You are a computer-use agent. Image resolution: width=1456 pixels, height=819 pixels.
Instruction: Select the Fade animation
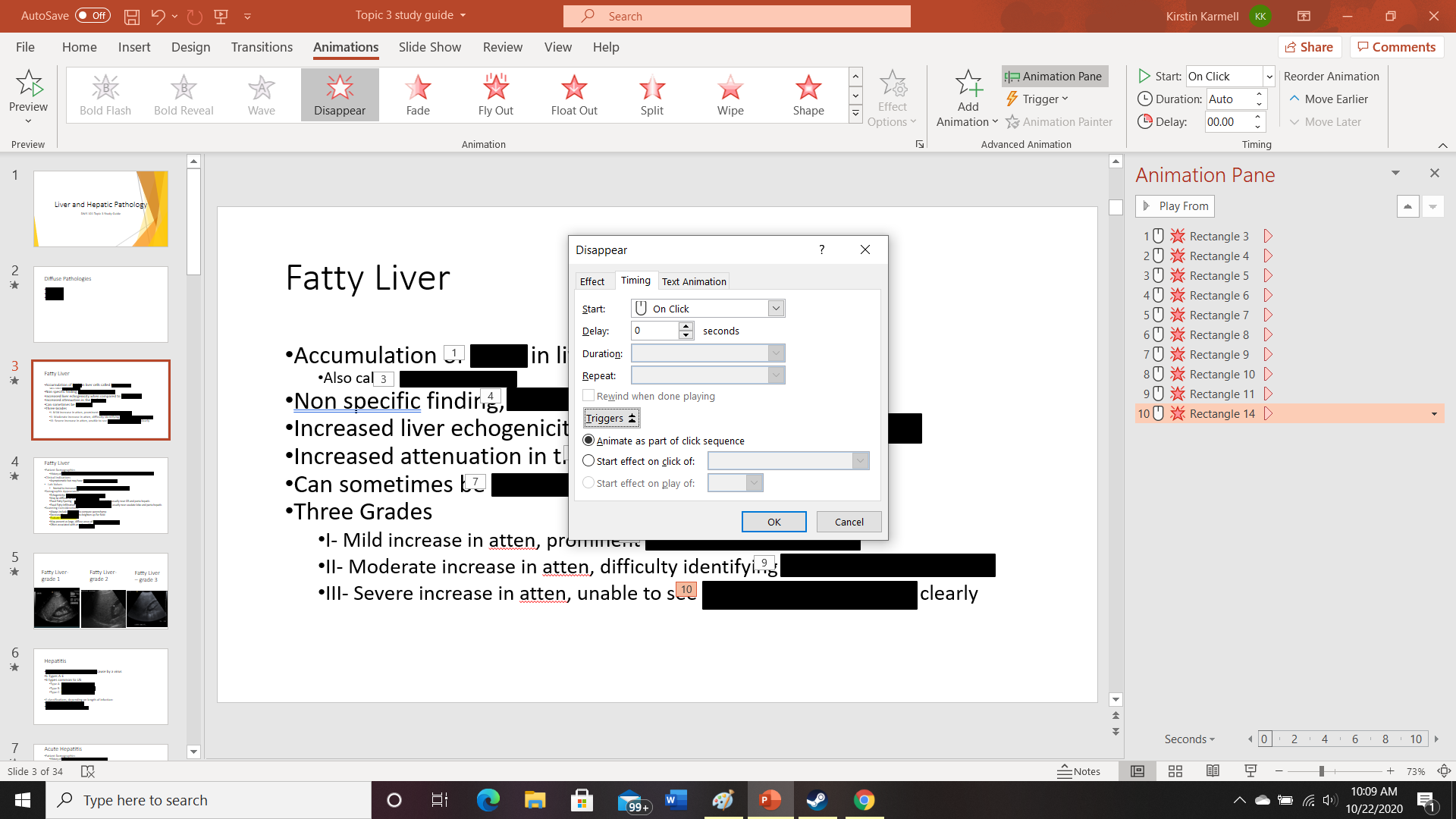[x=418, y=94]
